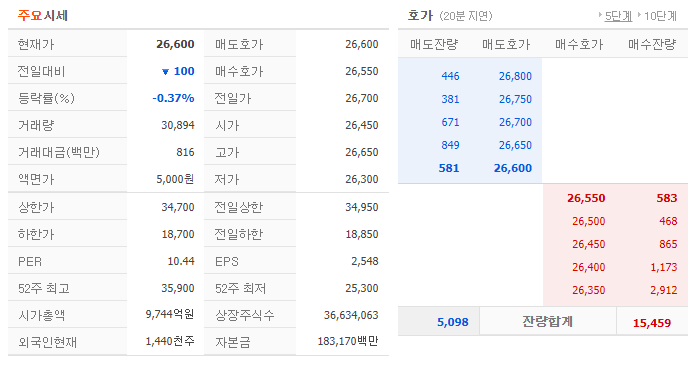Screen dimensions: 693x365
Task: Select the EPS value 2,548
Action: coord(365,261)
